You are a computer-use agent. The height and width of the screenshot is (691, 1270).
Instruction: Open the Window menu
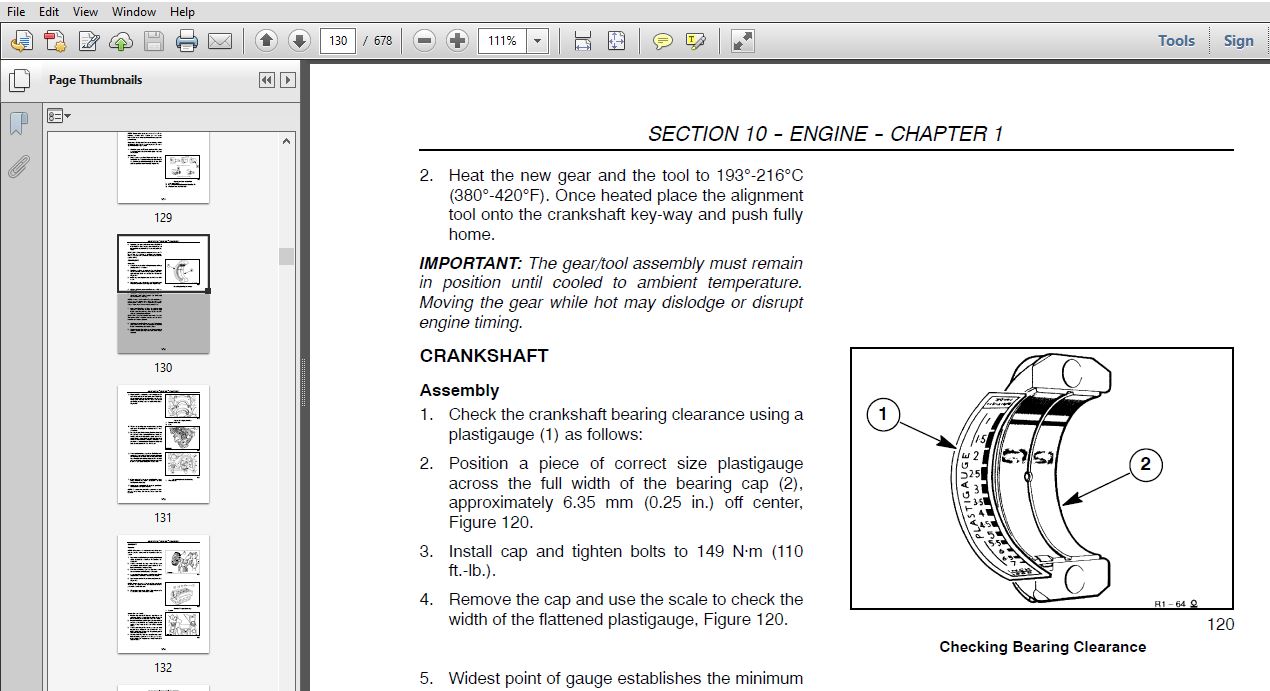pyautogui.click(x=134, y=12)
